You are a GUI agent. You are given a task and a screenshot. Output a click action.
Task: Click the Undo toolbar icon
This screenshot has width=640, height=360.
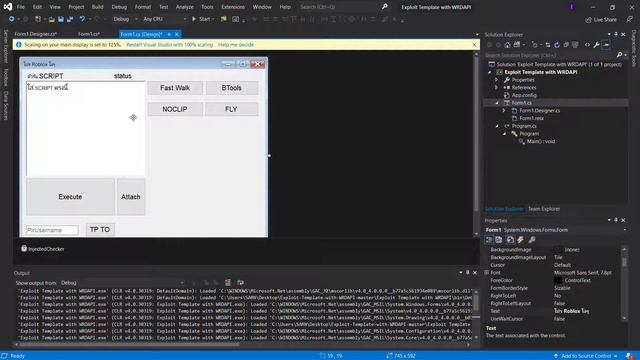(x=82, y=19)
